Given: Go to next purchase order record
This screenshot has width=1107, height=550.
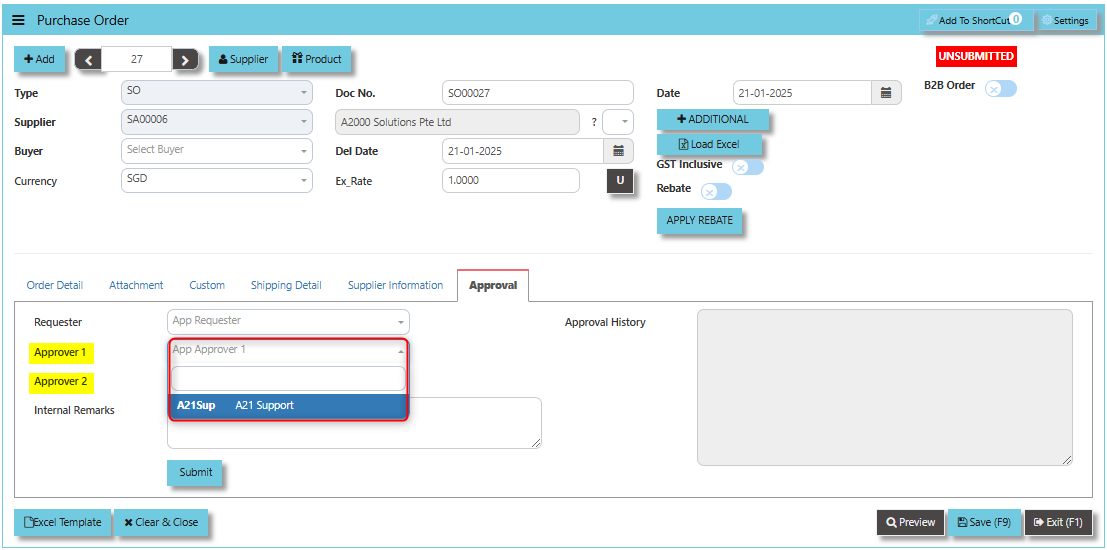Looking at the screenshot, I should 185,60.
